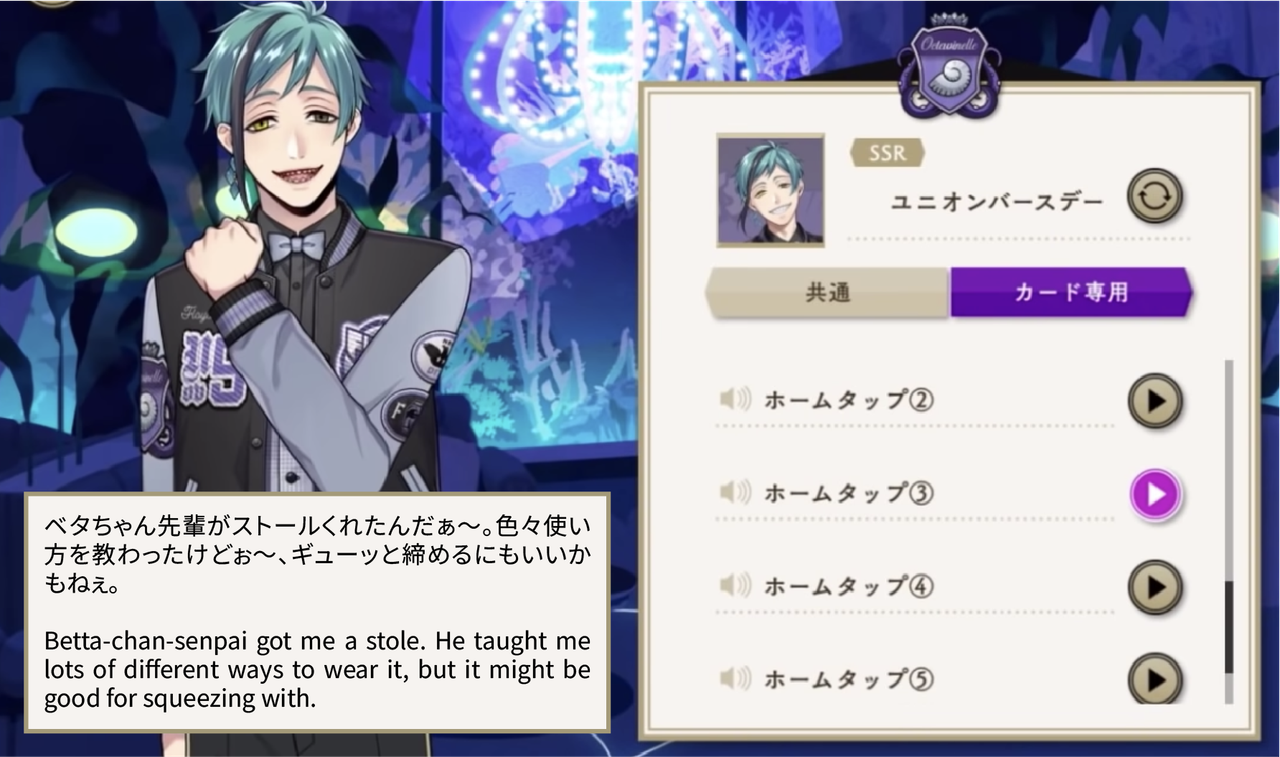Click the speaker icon beside ホームタップ④
The image size is (1280, 757).
click(735, 586)
